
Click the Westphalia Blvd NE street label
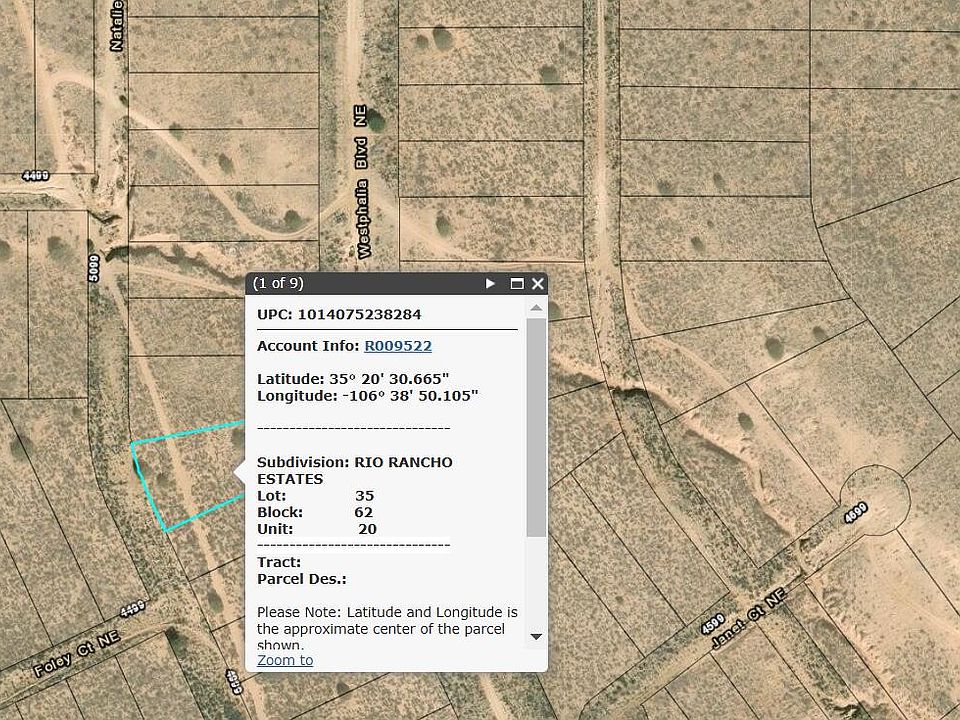(362, 182)
